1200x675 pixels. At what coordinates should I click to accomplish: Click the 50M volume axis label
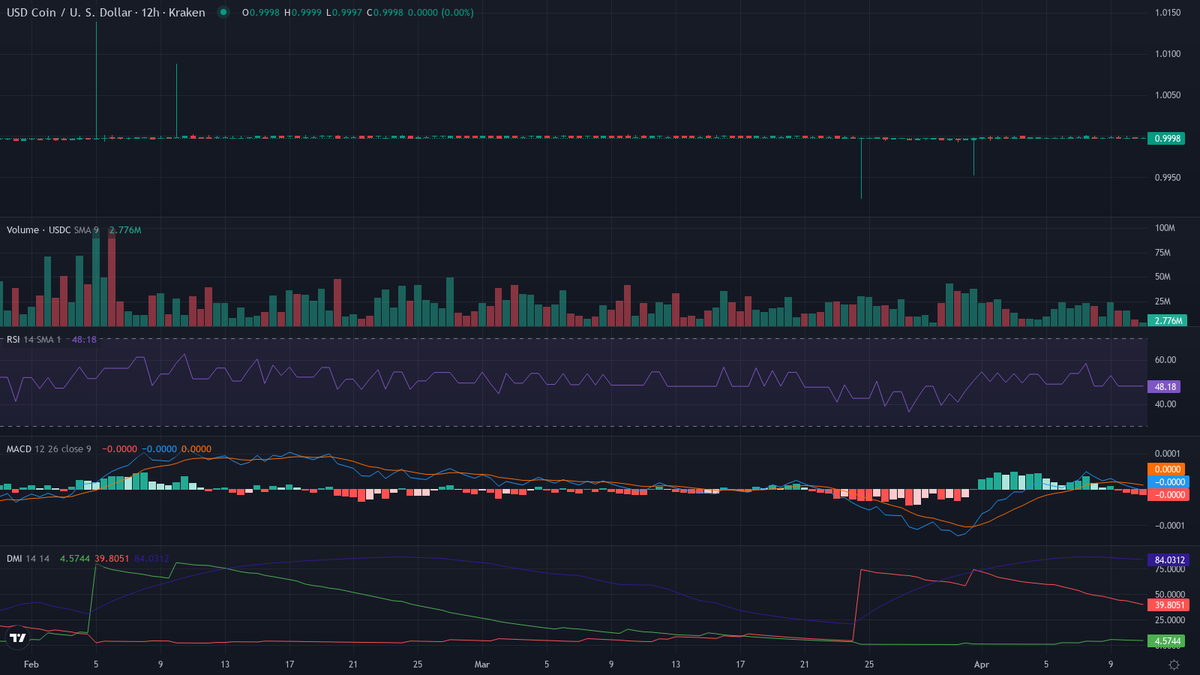pyautogui.click(x=1163, y=277)
